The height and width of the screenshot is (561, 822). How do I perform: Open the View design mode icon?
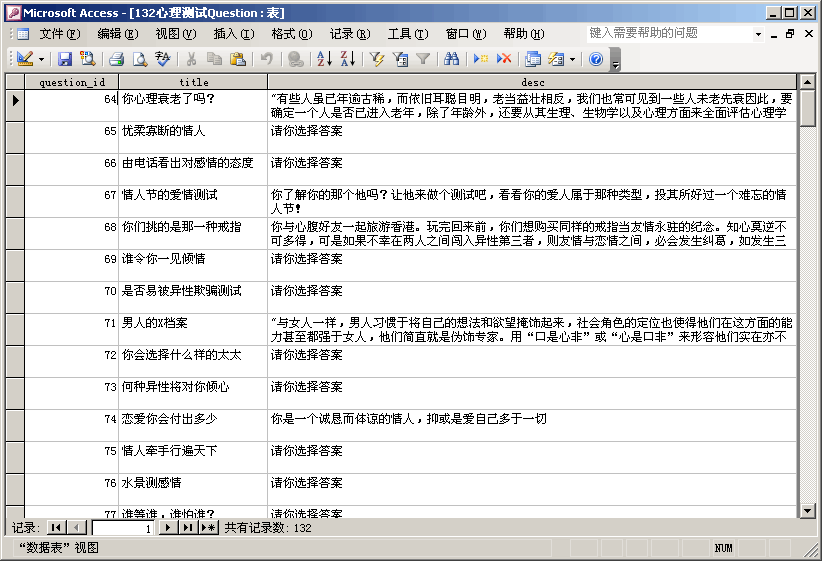25,59
